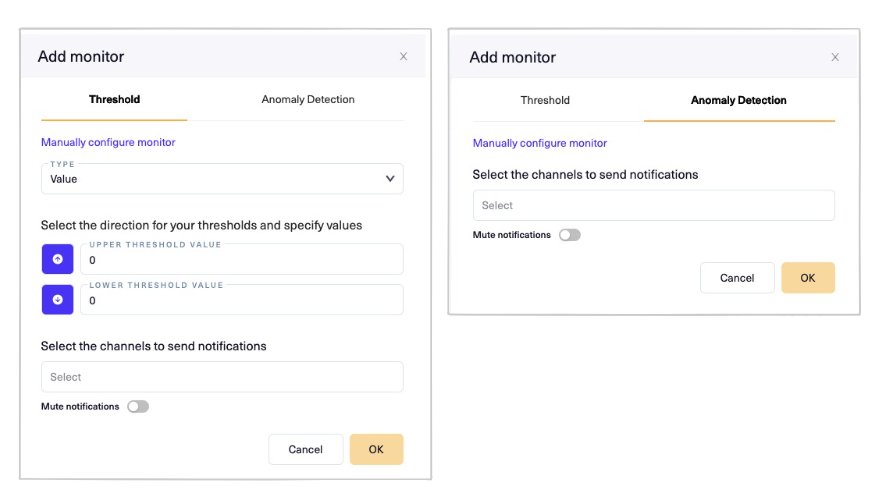This screenshot has width=886, height=504.
Task: Close the Add monitor dialog showing Anomaly Detection
Action: [x=835, y=57]
